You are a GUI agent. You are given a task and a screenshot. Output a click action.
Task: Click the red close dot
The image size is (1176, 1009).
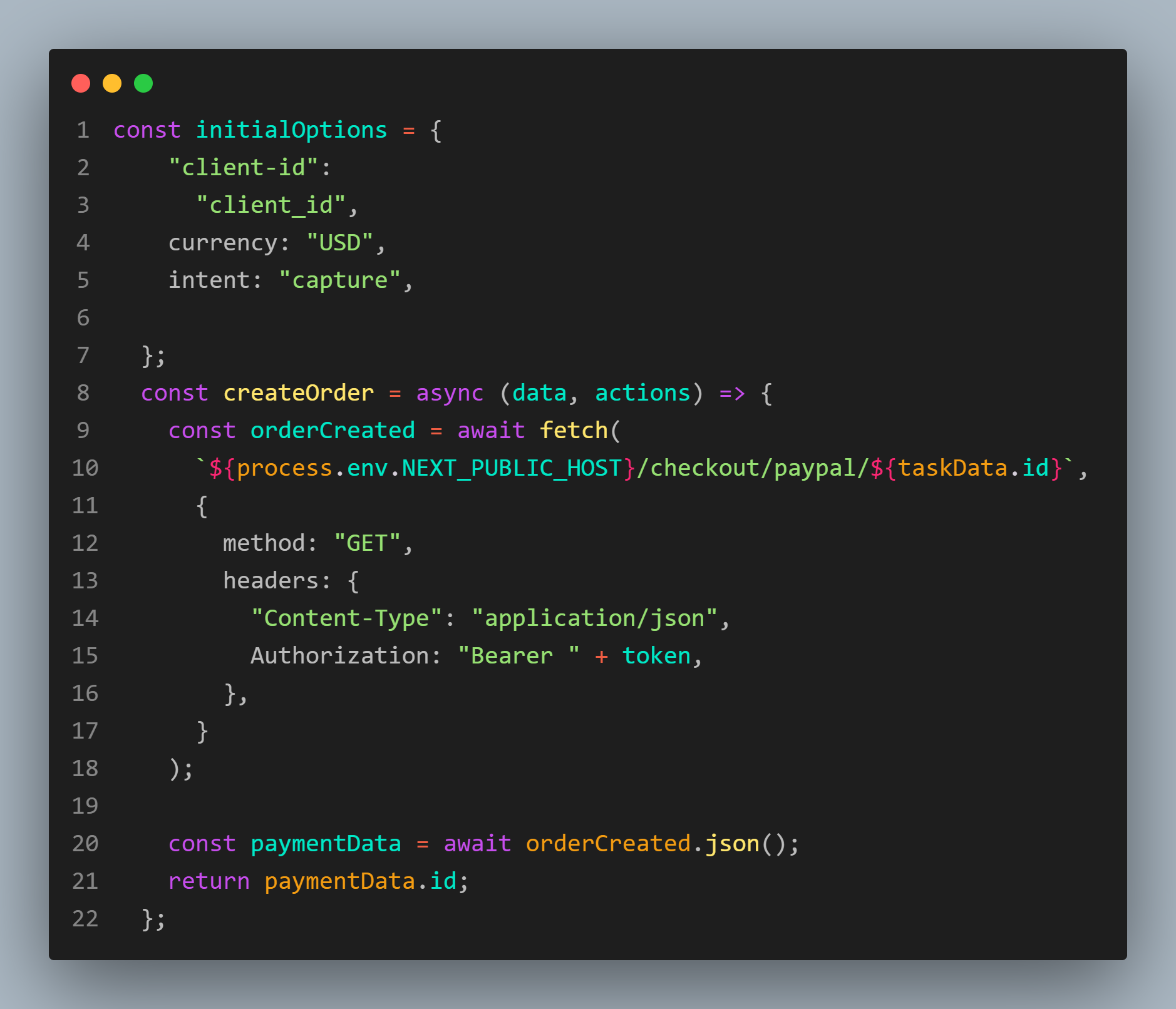tap(81, 83)
